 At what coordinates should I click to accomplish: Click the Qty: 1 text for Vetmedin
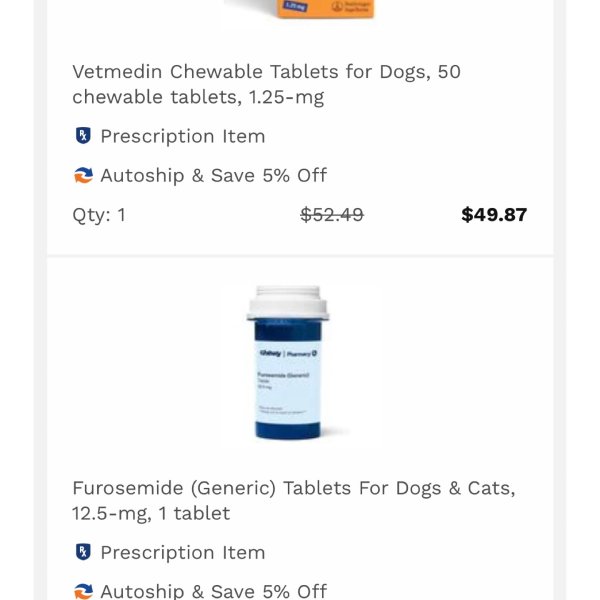[99, 215]
